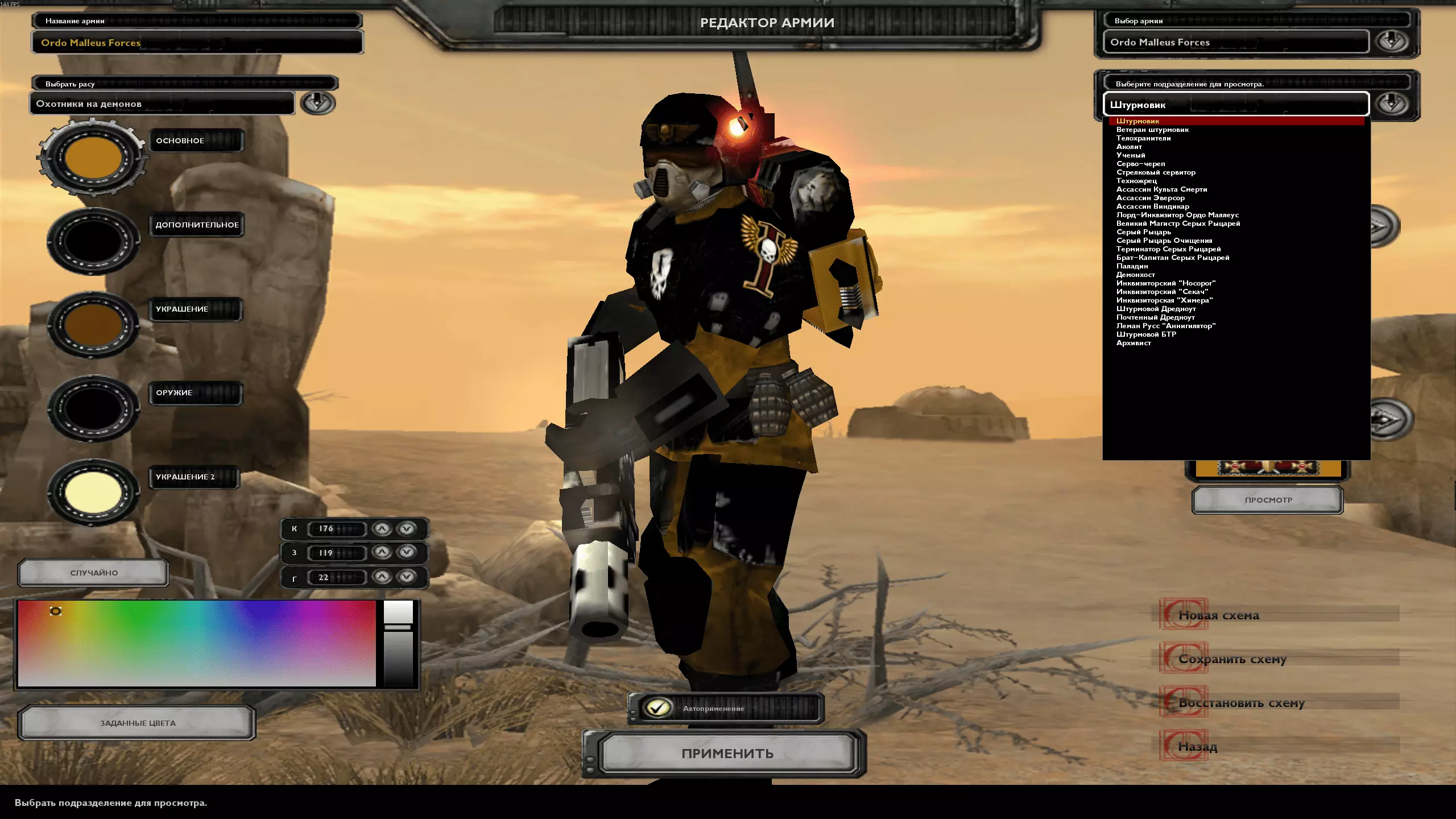Collapse the unit preview dropdown arrow
The height and width of the screenshot is (819, 1456).
pyautogui.click(x=1392, y=104)
